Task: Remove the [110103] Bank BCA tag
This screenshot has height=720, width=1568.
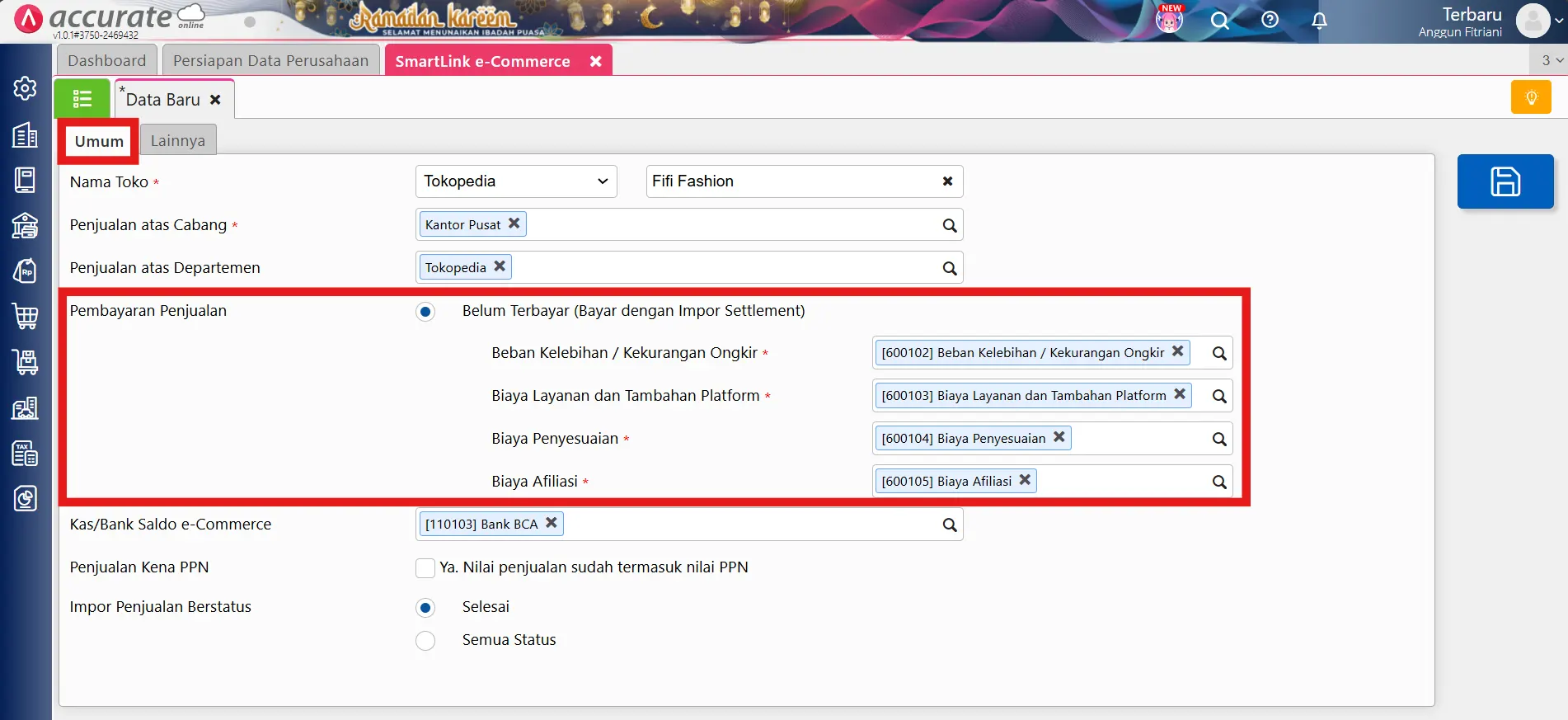Action: (x=552, y=523)
